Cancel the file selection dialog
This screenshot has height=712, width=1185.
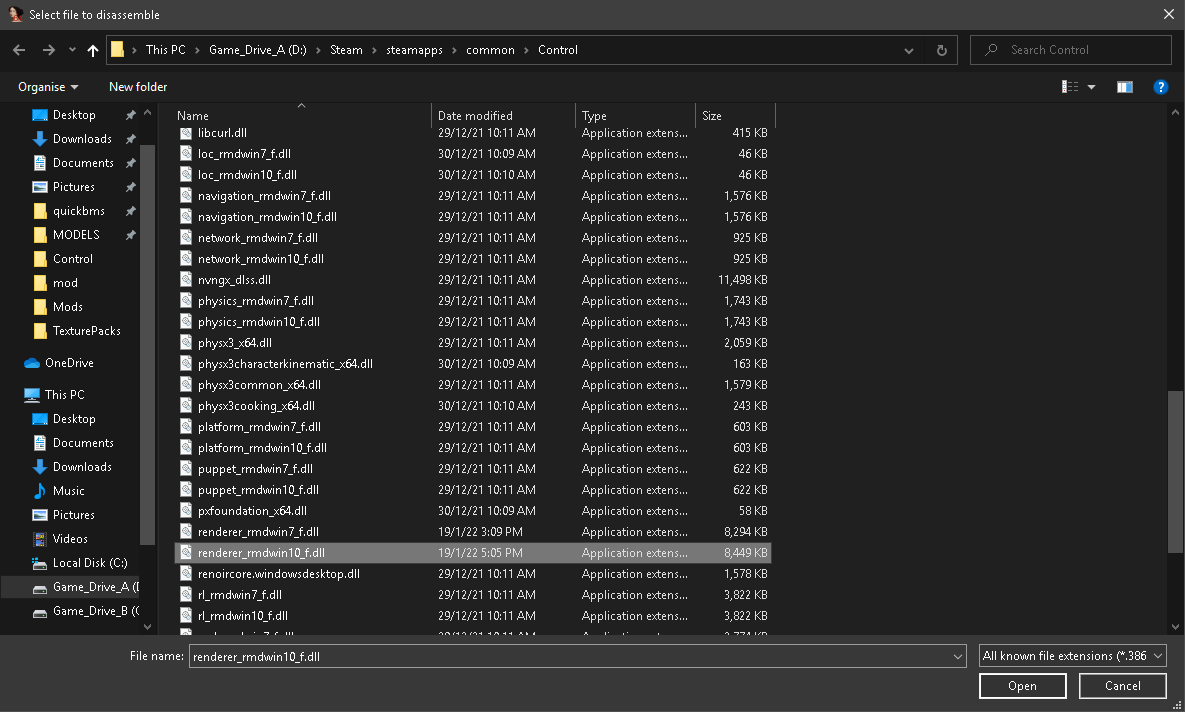1122,686
